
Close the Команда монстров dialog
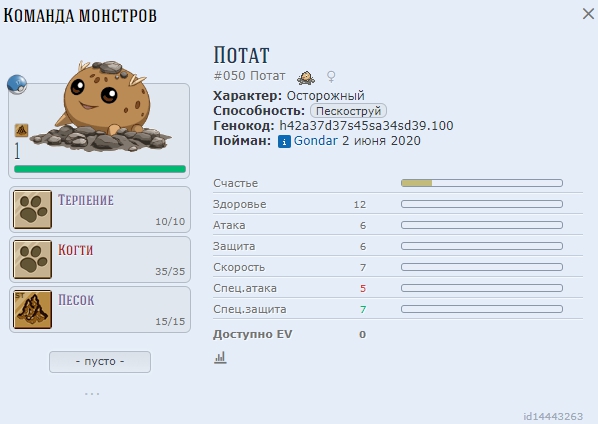[588, 14]
